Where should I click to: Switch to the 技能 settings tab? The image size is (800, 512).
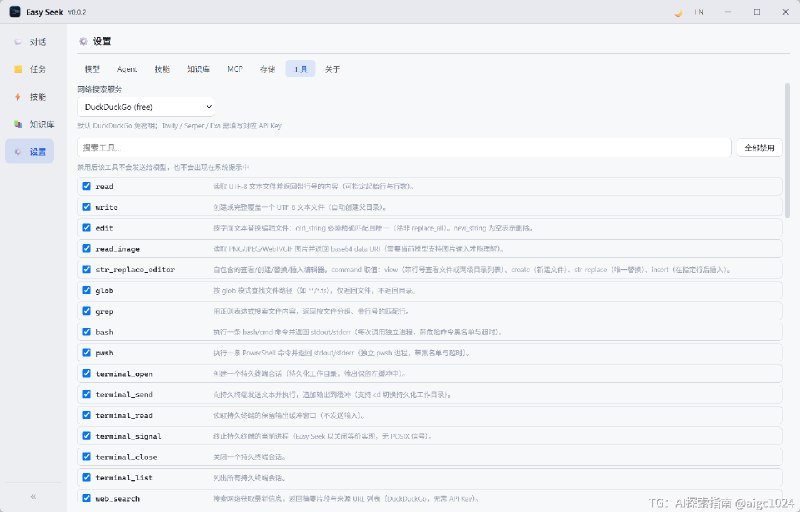[162, 69]
